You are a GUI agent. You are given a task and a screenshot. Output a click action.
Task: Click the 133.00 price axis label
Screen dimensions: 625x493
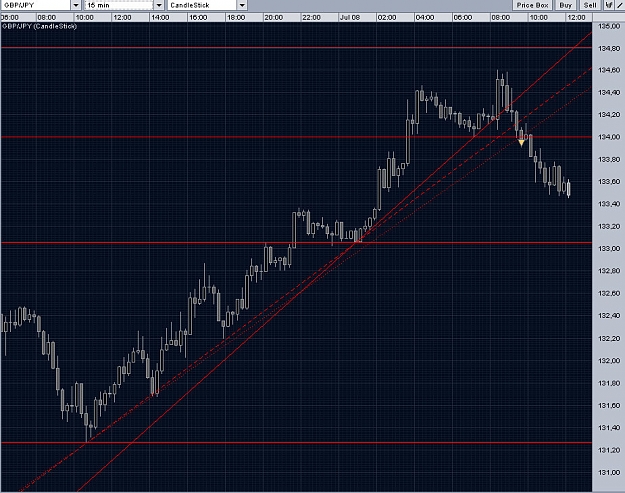pyautogui.click(x=609, y=249)
